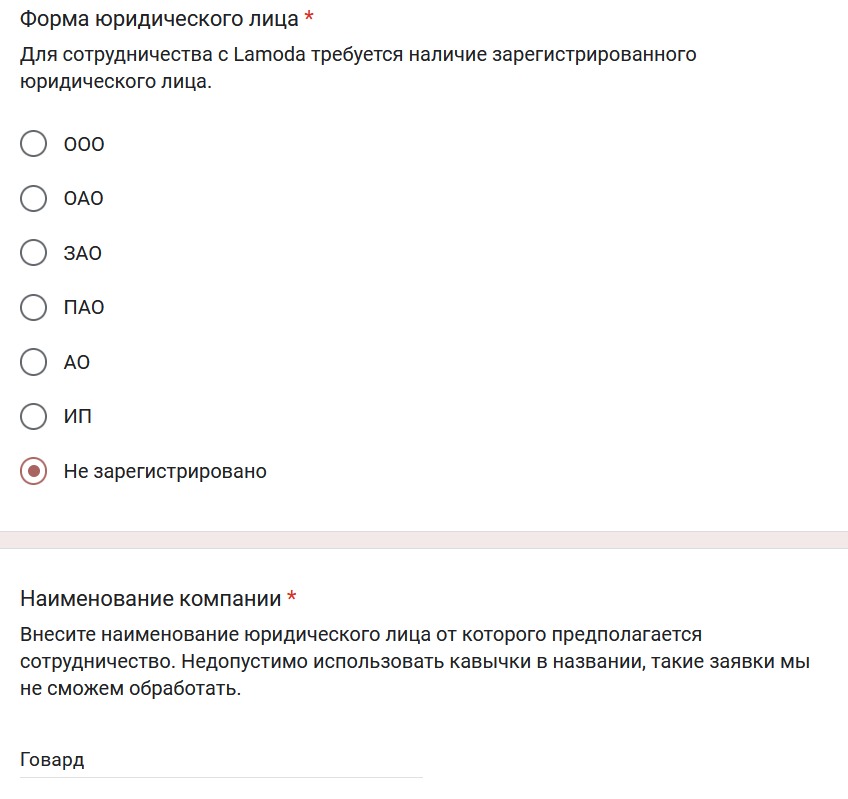Image resolution: width=848 pixels, height=799 pixels.
Task: Focus the company name field containing Говард
Action: pos(221,760)
